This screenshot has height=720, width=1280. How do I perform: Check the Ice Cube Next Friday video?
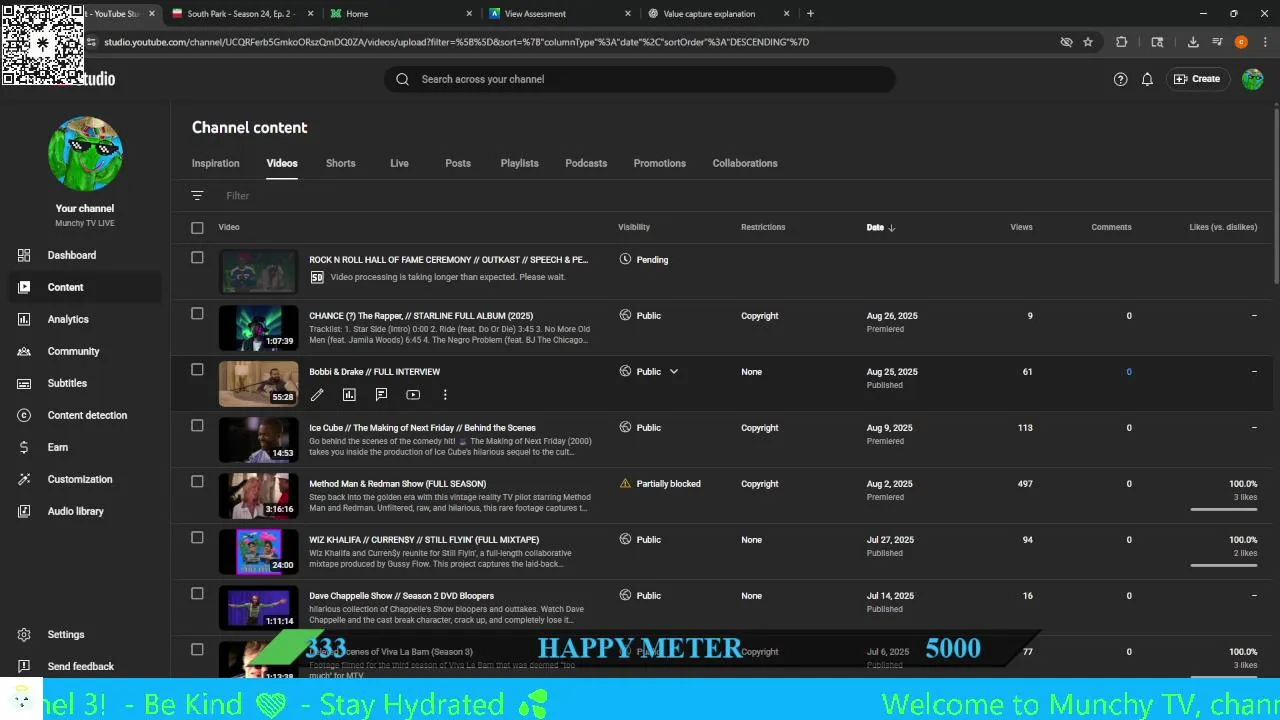click(197, 426)
